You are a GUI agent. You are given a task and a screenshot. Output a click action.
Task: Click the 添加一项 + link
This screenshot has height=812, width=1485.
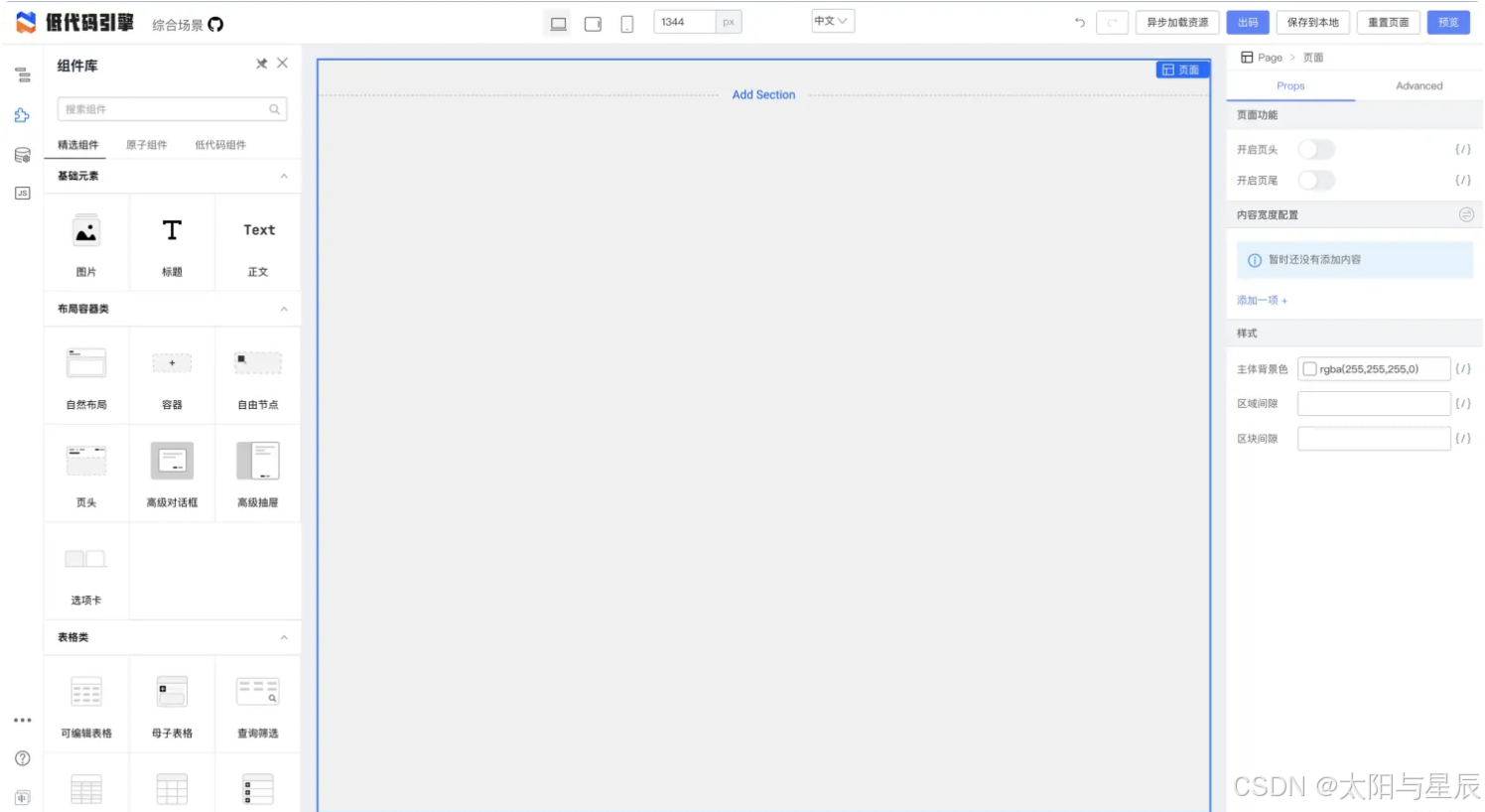(1262, 301)
